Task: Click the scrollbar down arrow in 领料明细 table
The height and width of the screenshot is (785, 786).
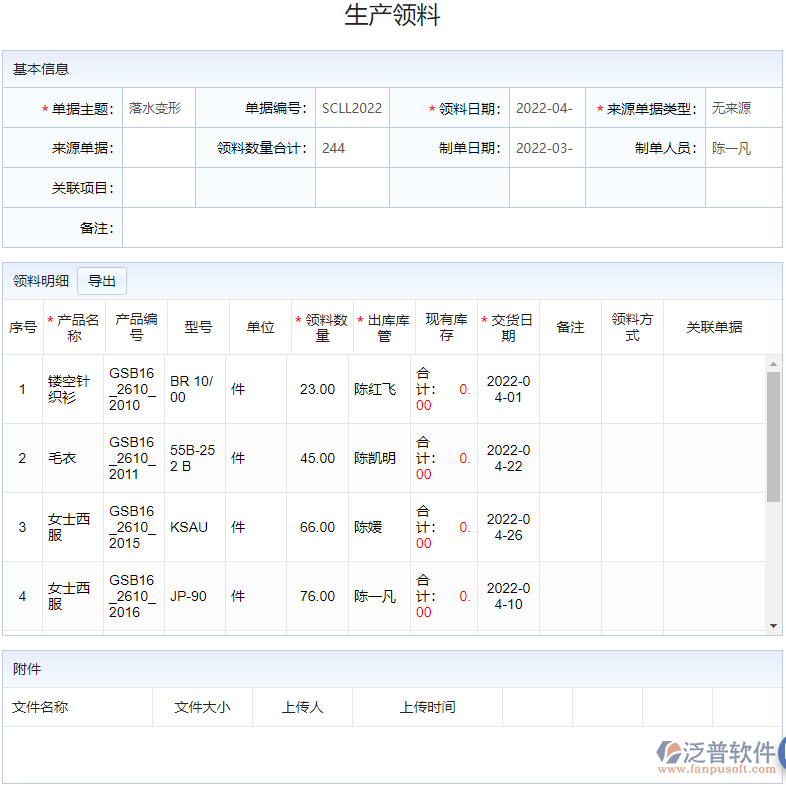Action: pyautogui.click(x=773, y=626)
